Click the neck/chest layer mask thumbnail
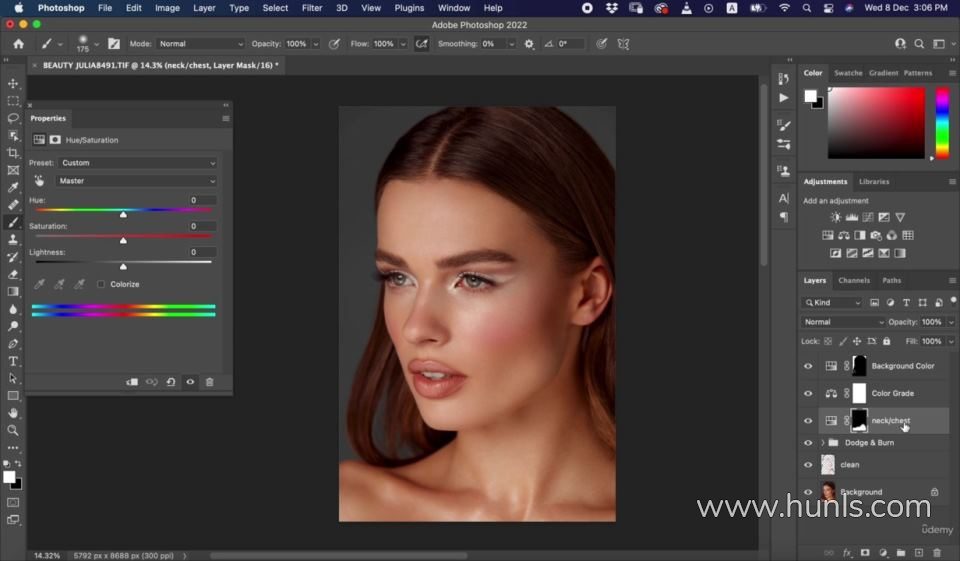Image resolution: width=960 pixels, height=561 pixels. point(859,421)
